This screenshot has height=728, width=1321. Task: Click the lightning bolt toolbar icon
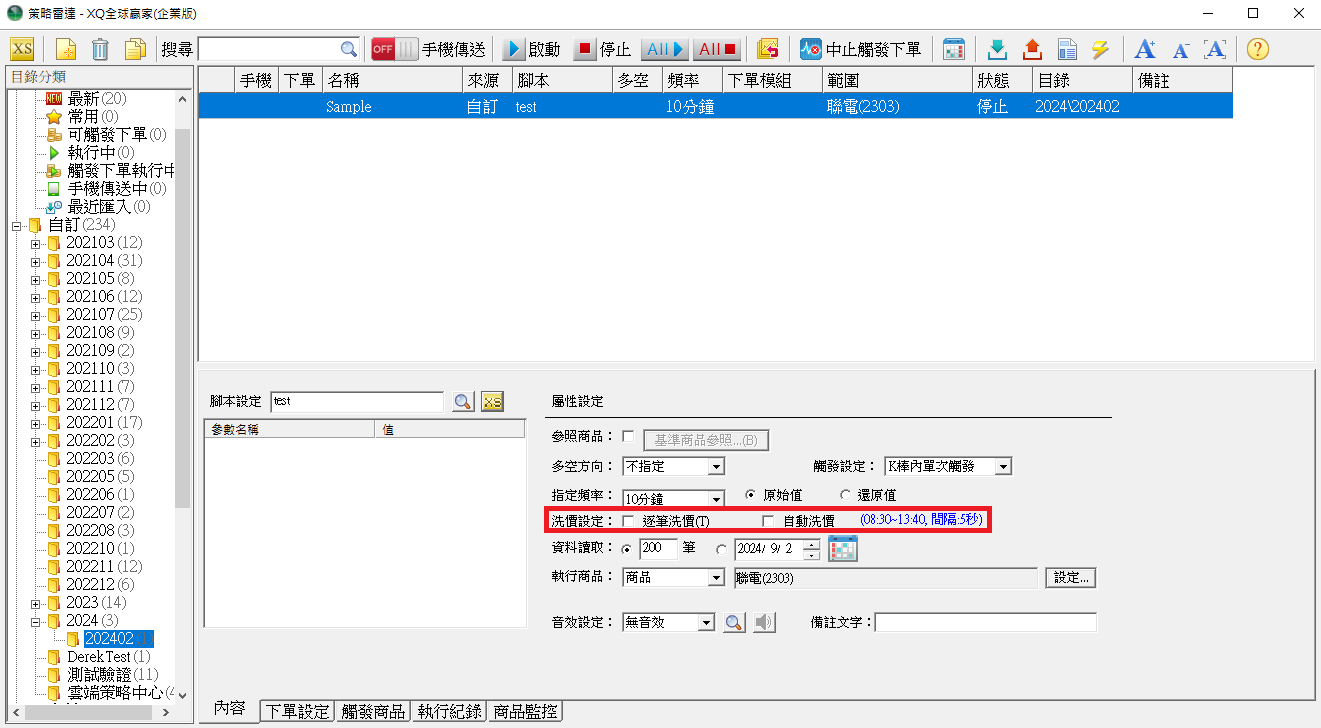coord(1101,49)
